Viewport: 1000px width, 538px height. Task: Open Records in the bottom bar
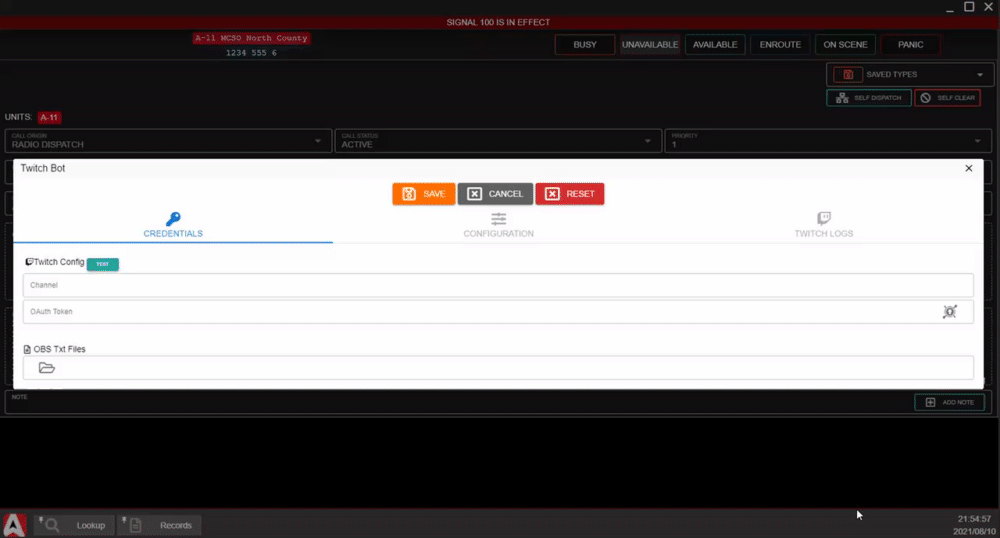(x=159, y=525)
